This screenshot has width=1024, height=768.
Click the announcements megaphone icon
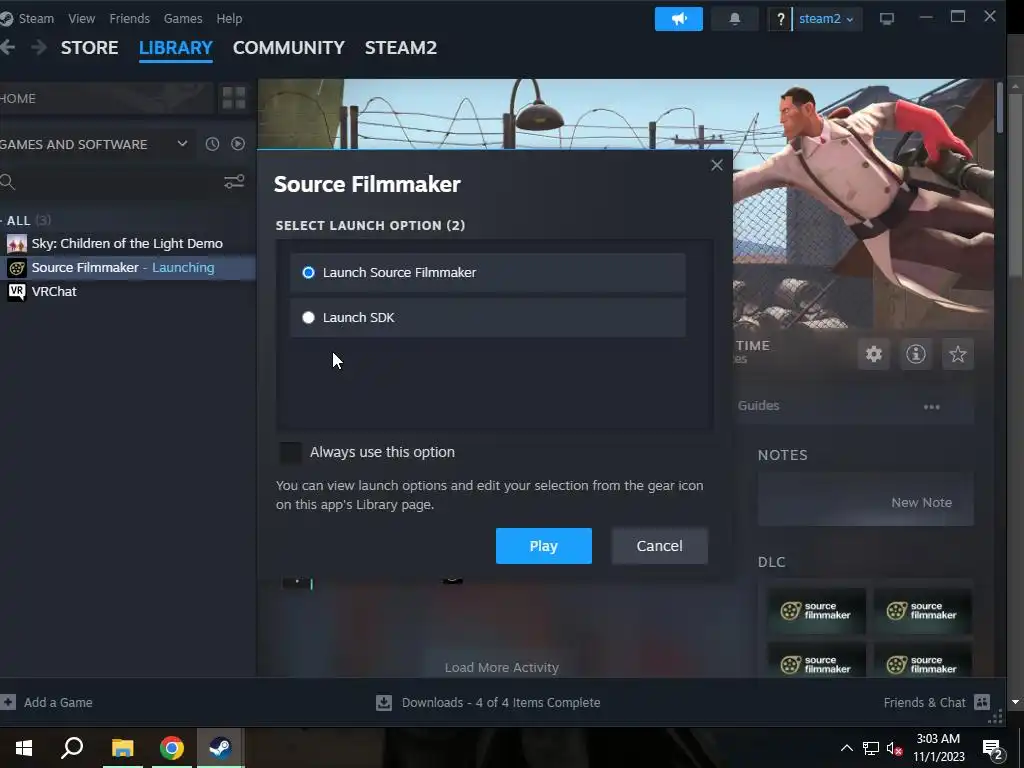click(x=679, y=19)
